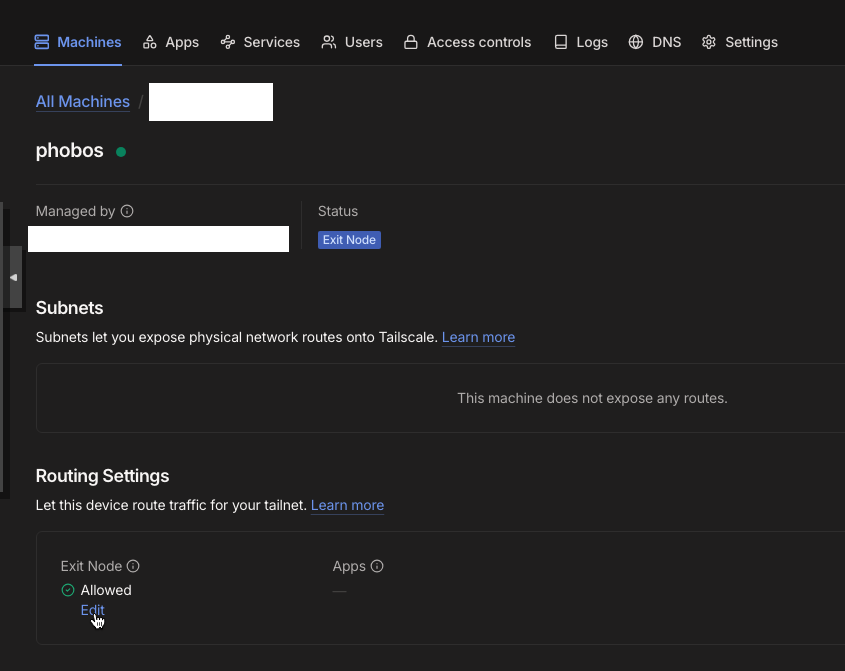
Task: Click the Logs book icon
Action: pyautogui.click(x=560, y=42)
